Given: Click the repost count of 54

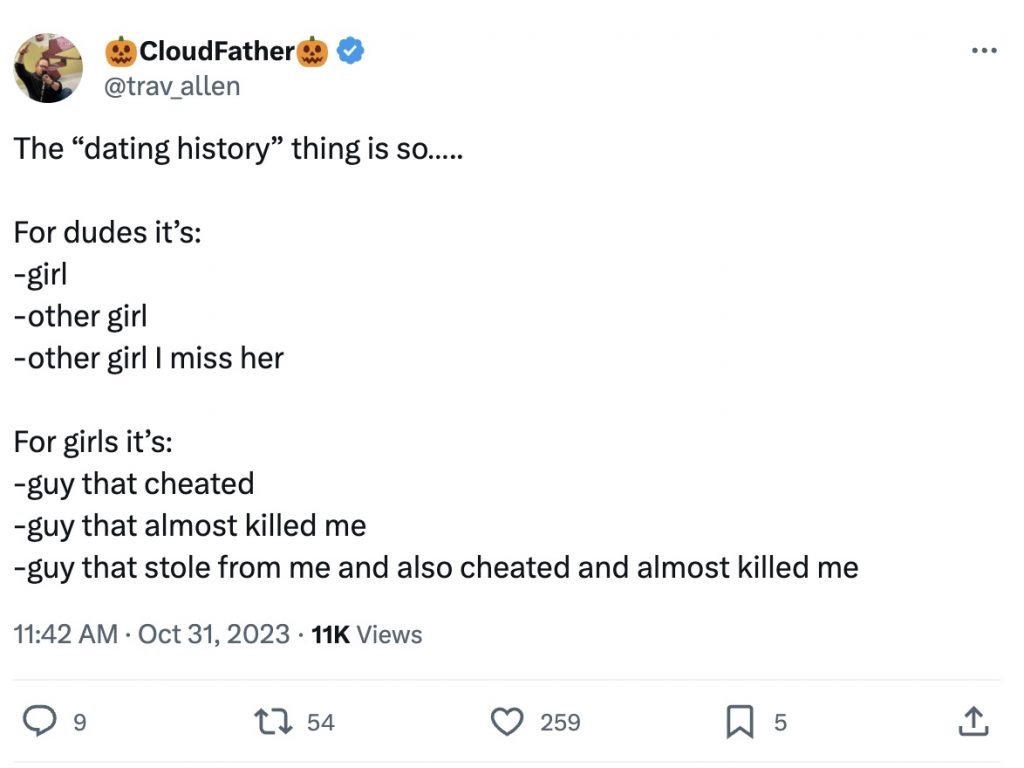Looking at the screenshot, I should click(320, 722).
